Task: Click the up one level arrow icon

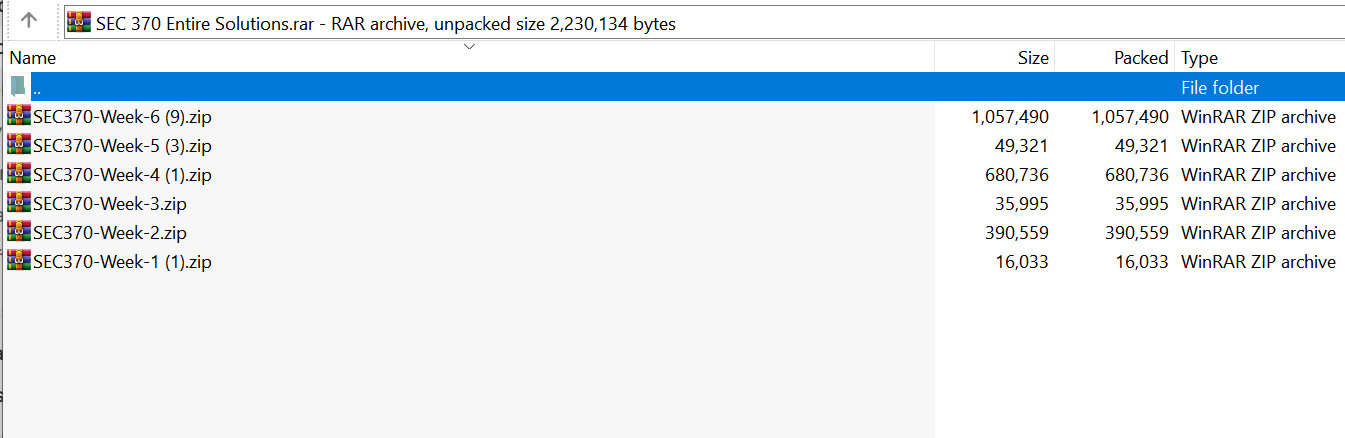Action: click(29, 20)
